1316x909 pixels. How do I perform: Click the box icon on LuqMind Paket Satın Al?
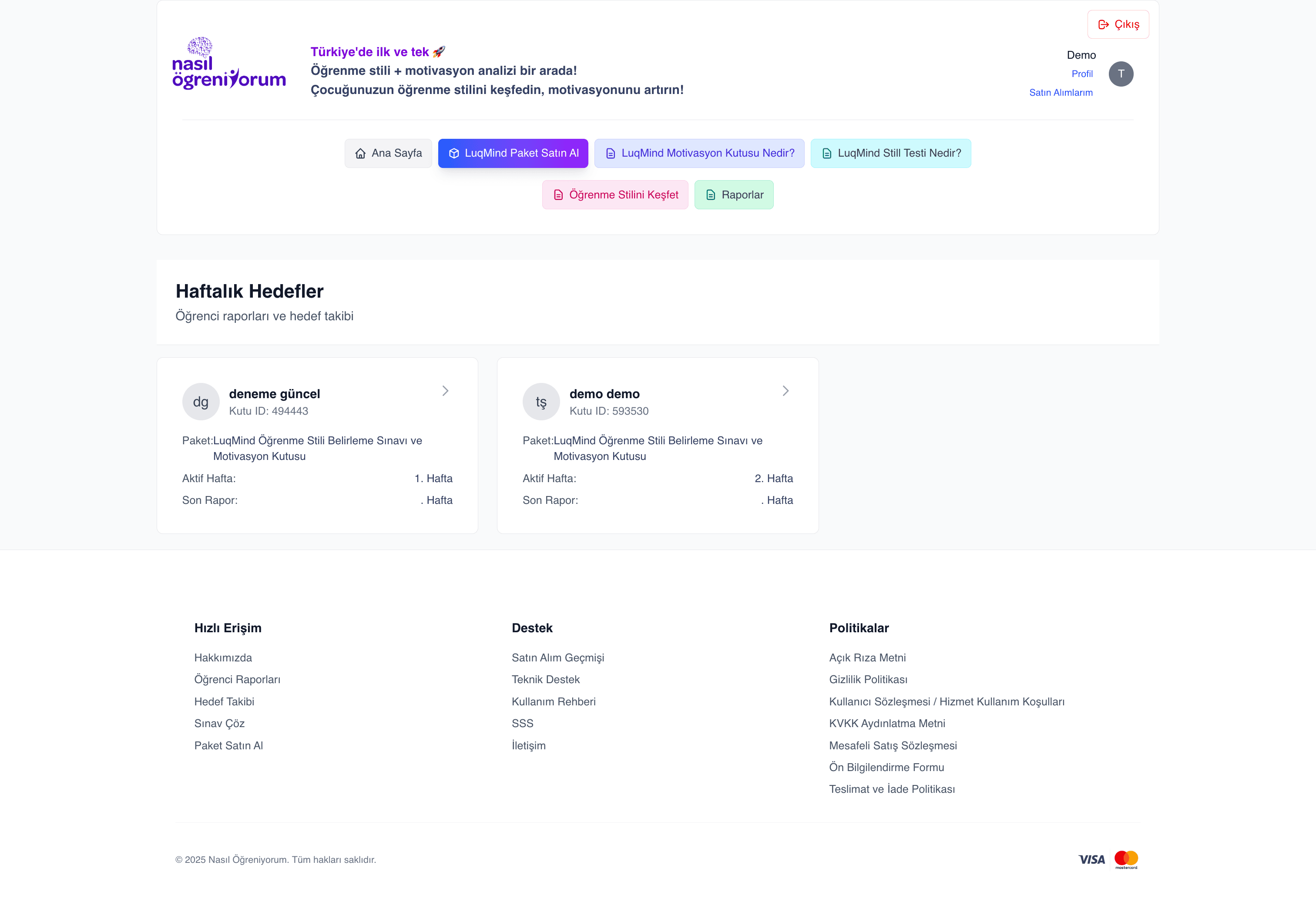pyautogui.click(x=454, y=153)
